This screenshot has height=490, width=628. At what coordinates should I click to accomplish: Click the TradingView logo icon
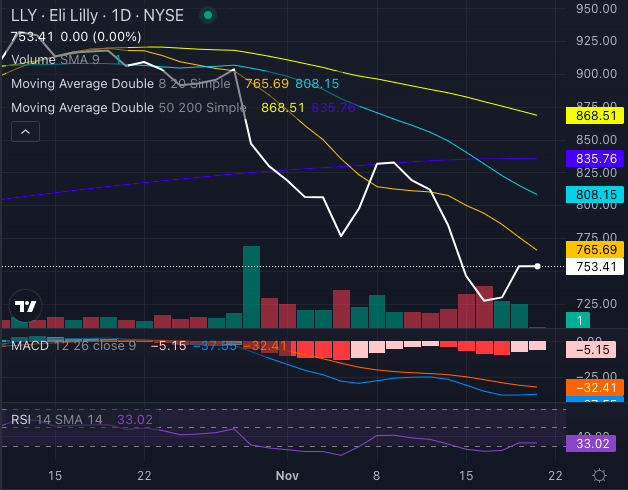(26, 307)
